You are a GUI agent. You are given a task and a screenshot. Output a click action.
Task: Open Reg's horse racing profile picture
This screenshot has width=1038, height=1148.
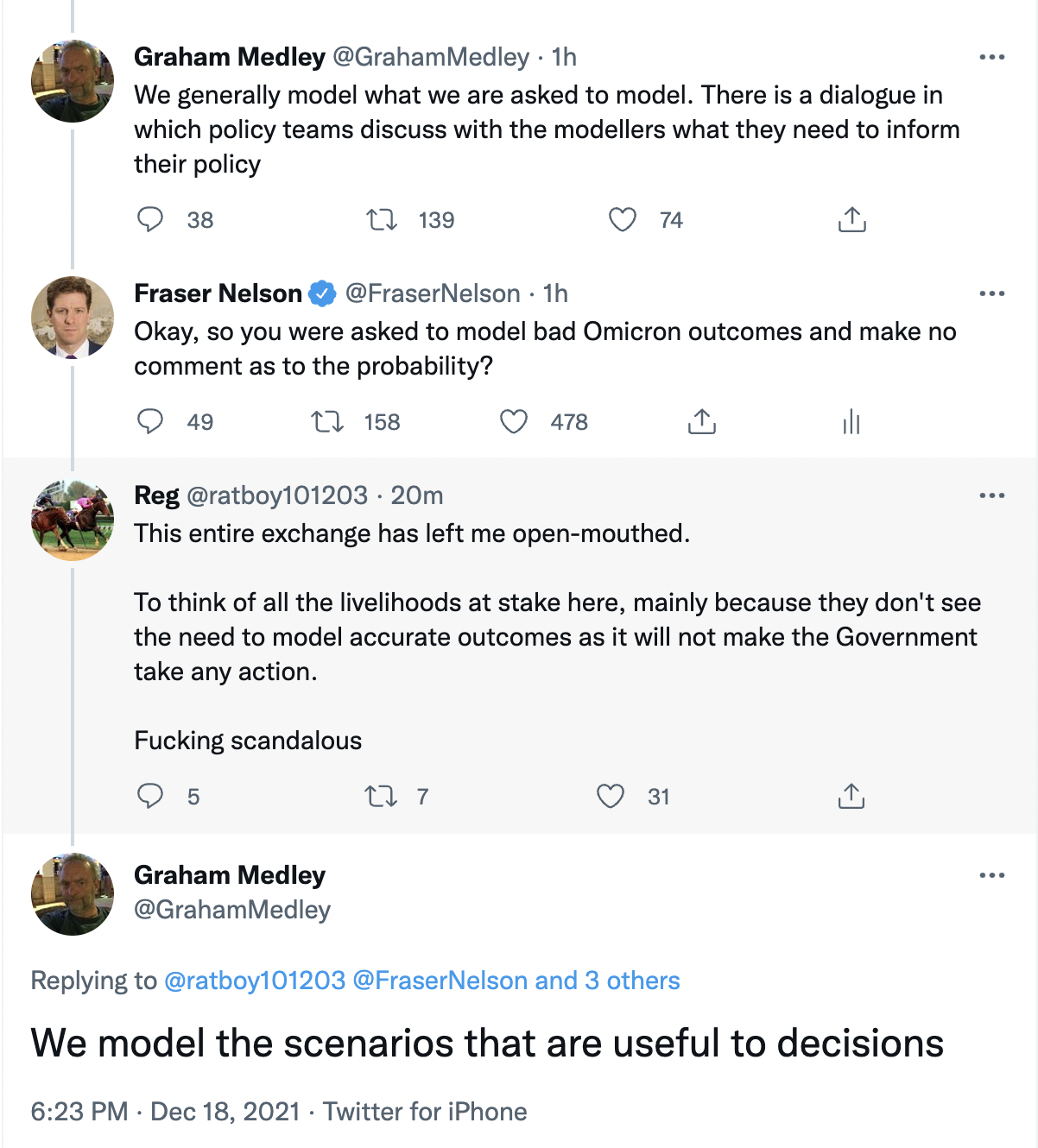[x=73, y=520]
